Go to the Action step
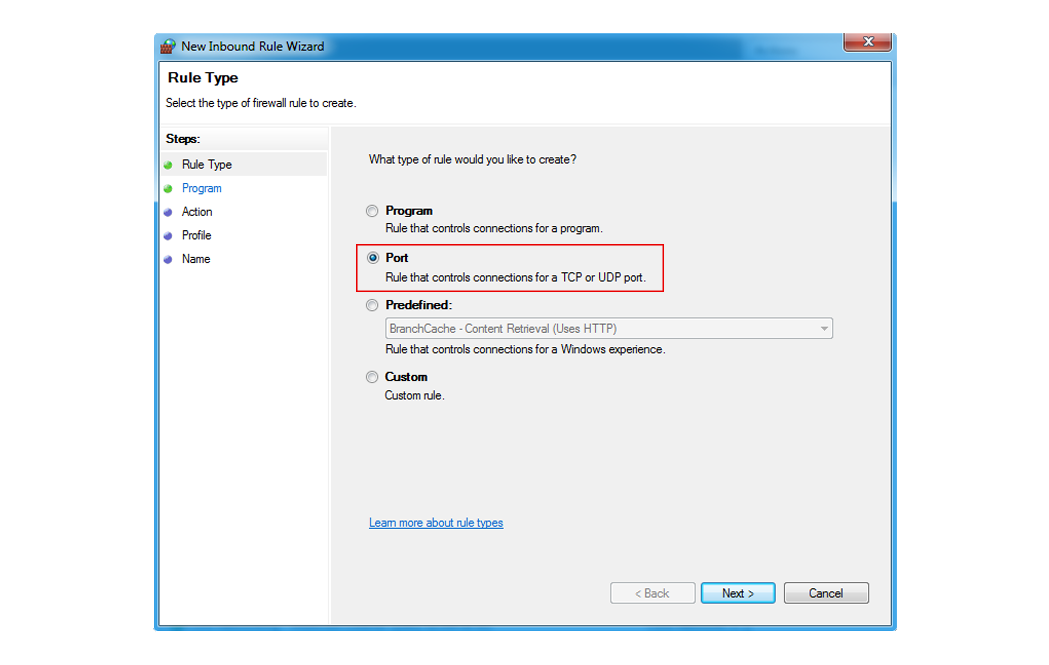The width and height of the screenshot is (1049, 665). pos(197,212)
